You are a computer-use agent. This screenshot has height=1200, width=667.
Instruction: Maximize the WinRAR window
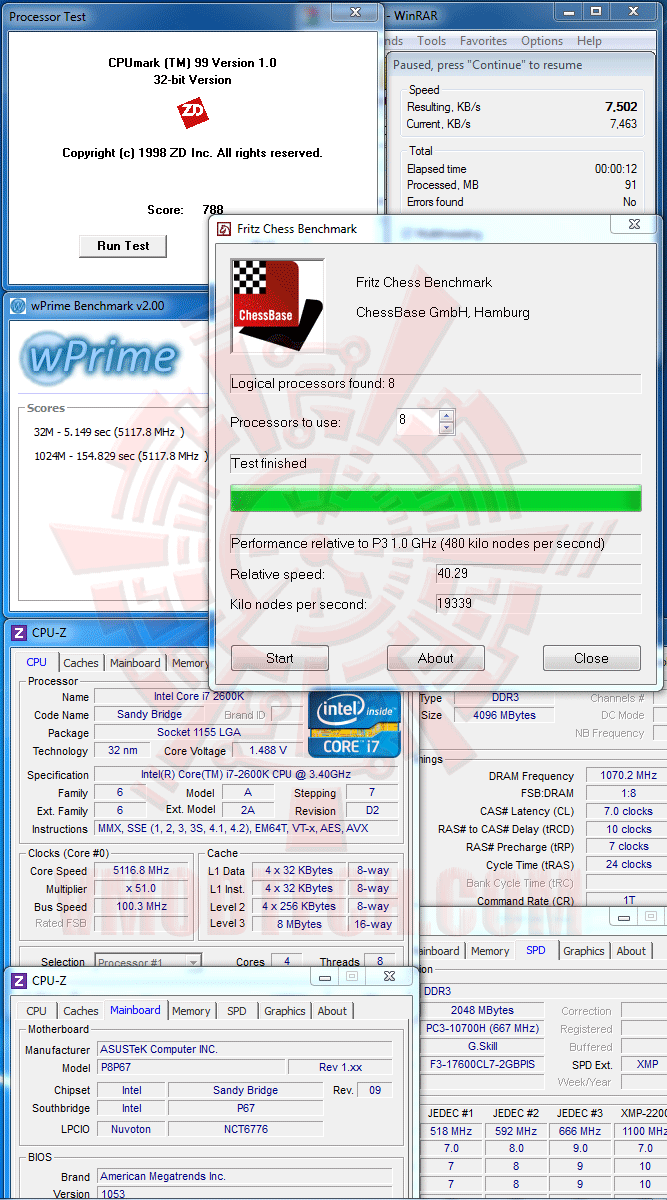(x=595, y=10)
